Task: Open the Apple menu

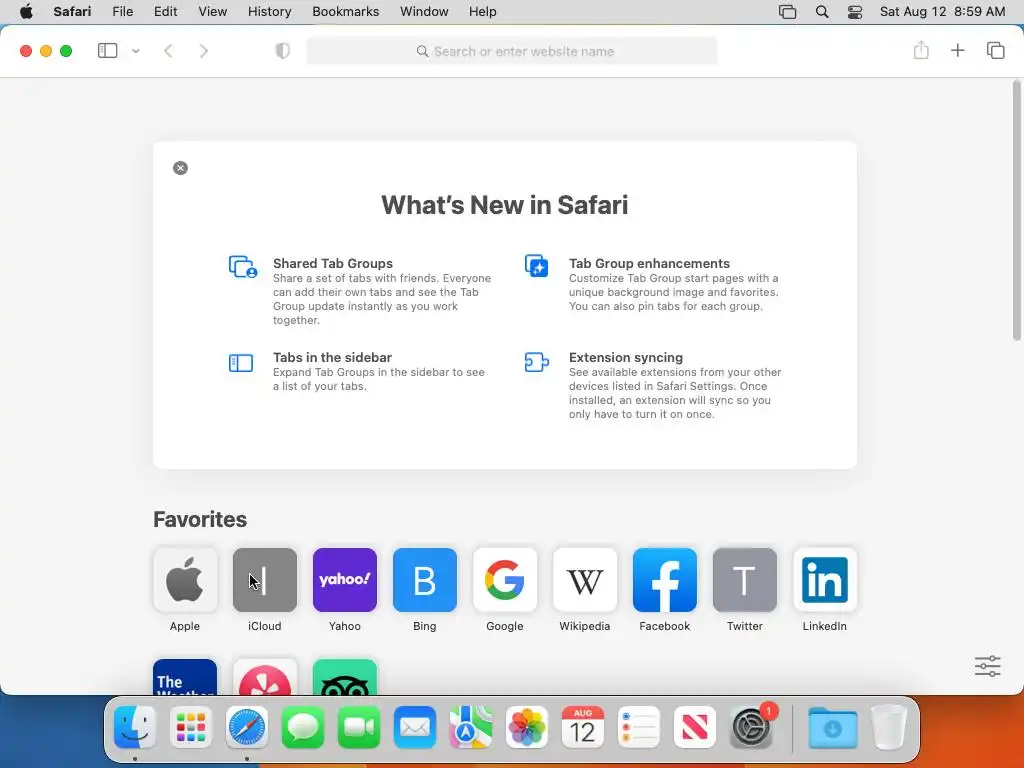Action: click(26, 12)
